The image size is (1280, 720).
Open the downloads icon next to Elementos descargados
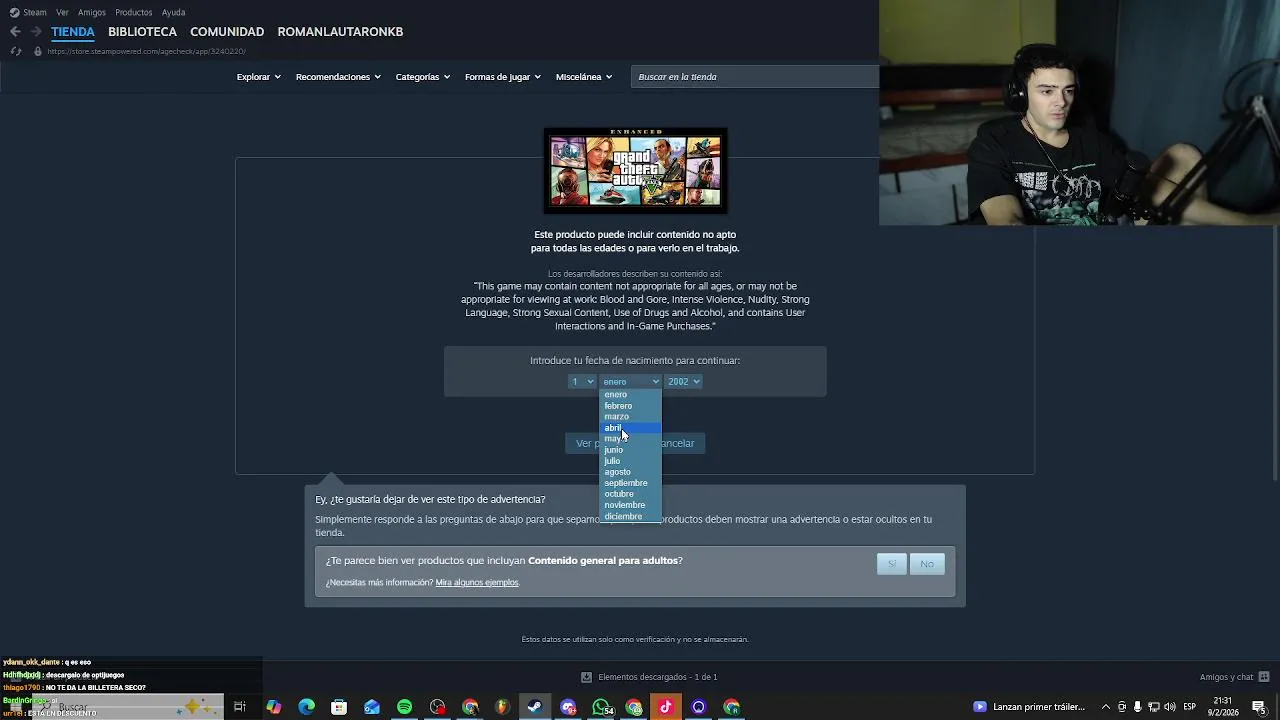pyautogui.click(x=587, y=677)
